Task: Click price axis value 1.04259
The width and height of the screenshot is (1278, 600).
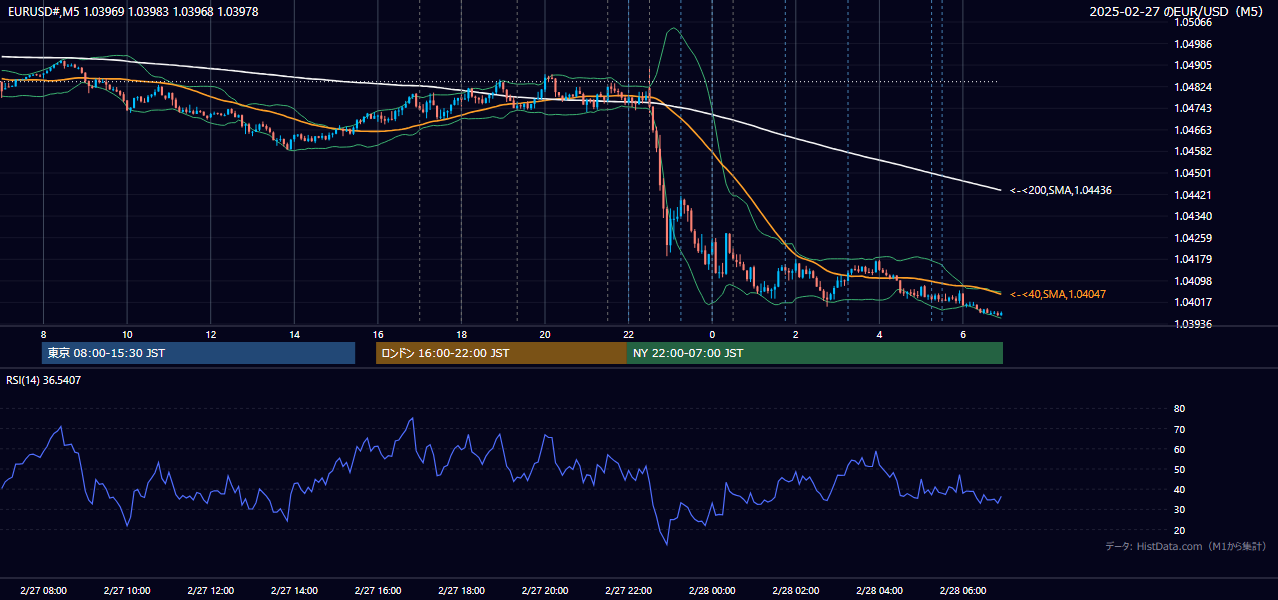Action: coord(1193,238)
